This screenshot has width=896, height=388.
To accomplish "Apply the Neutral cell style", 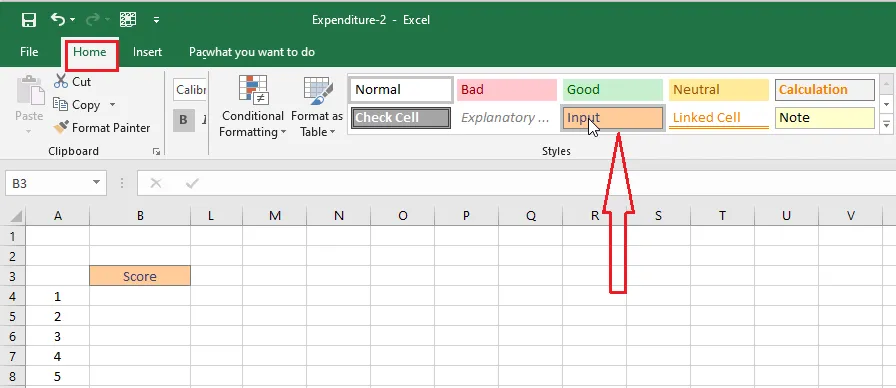I will tap(719, 90).
